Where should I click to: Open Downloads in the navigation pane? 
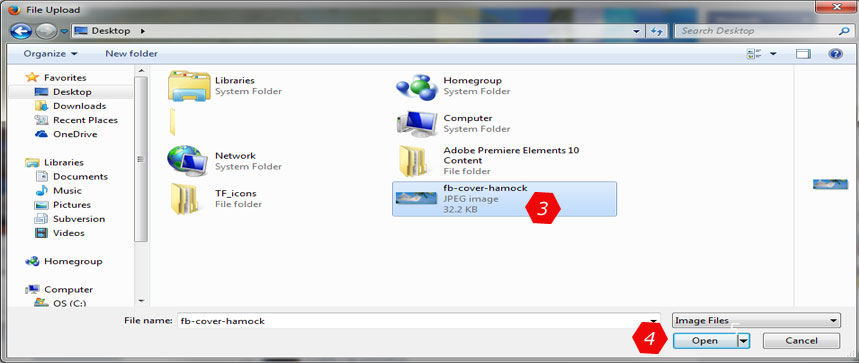[x=70, y=106]
